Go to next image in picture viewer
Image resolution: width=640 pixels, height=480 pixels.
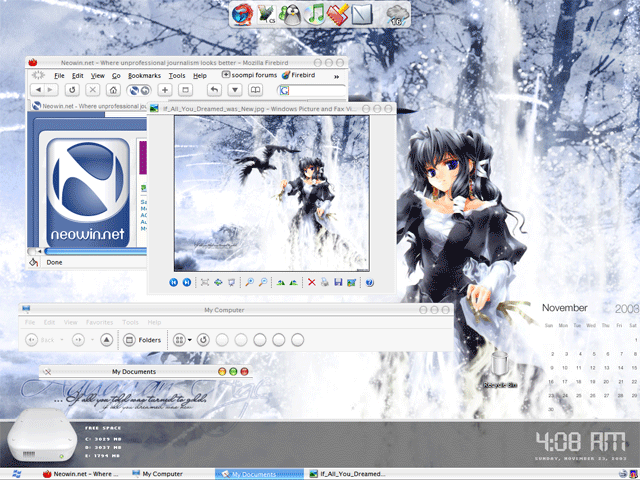(187, 283)
